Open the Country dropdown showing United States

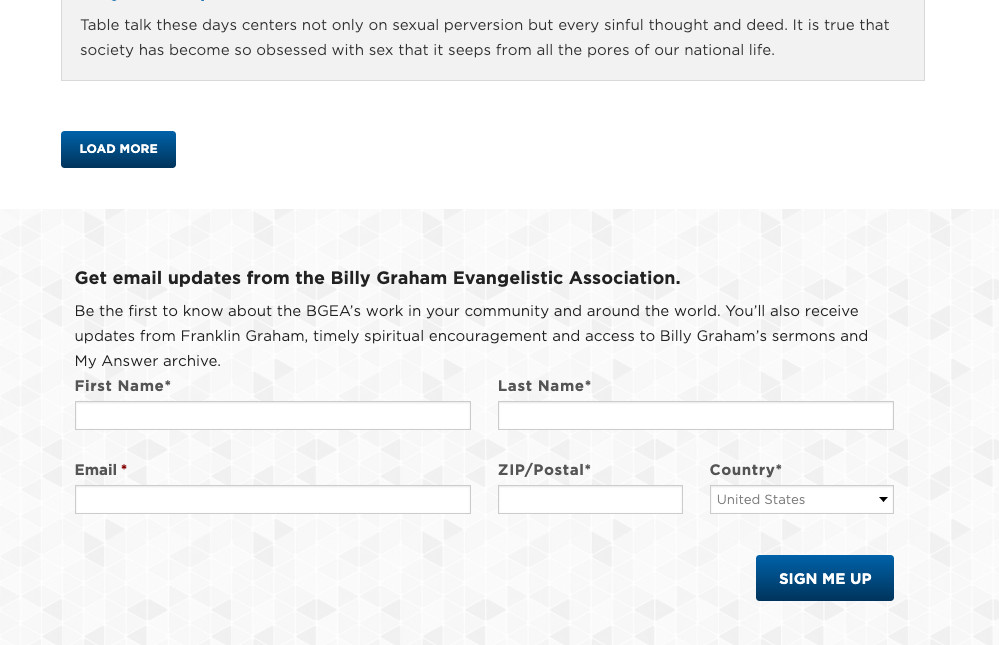pos(801,500)
